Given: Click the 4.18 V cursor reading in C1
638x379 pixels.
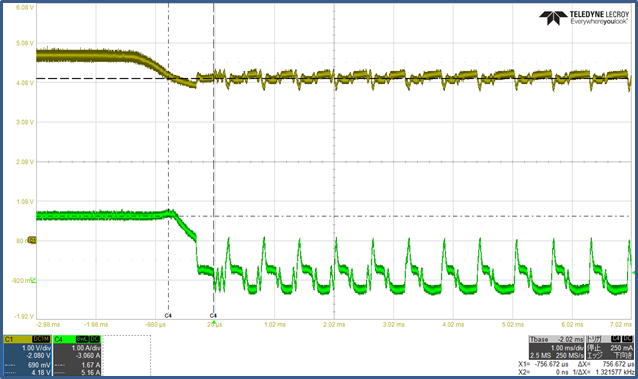Looking at the screenshot, I should [x=41, y=372].
